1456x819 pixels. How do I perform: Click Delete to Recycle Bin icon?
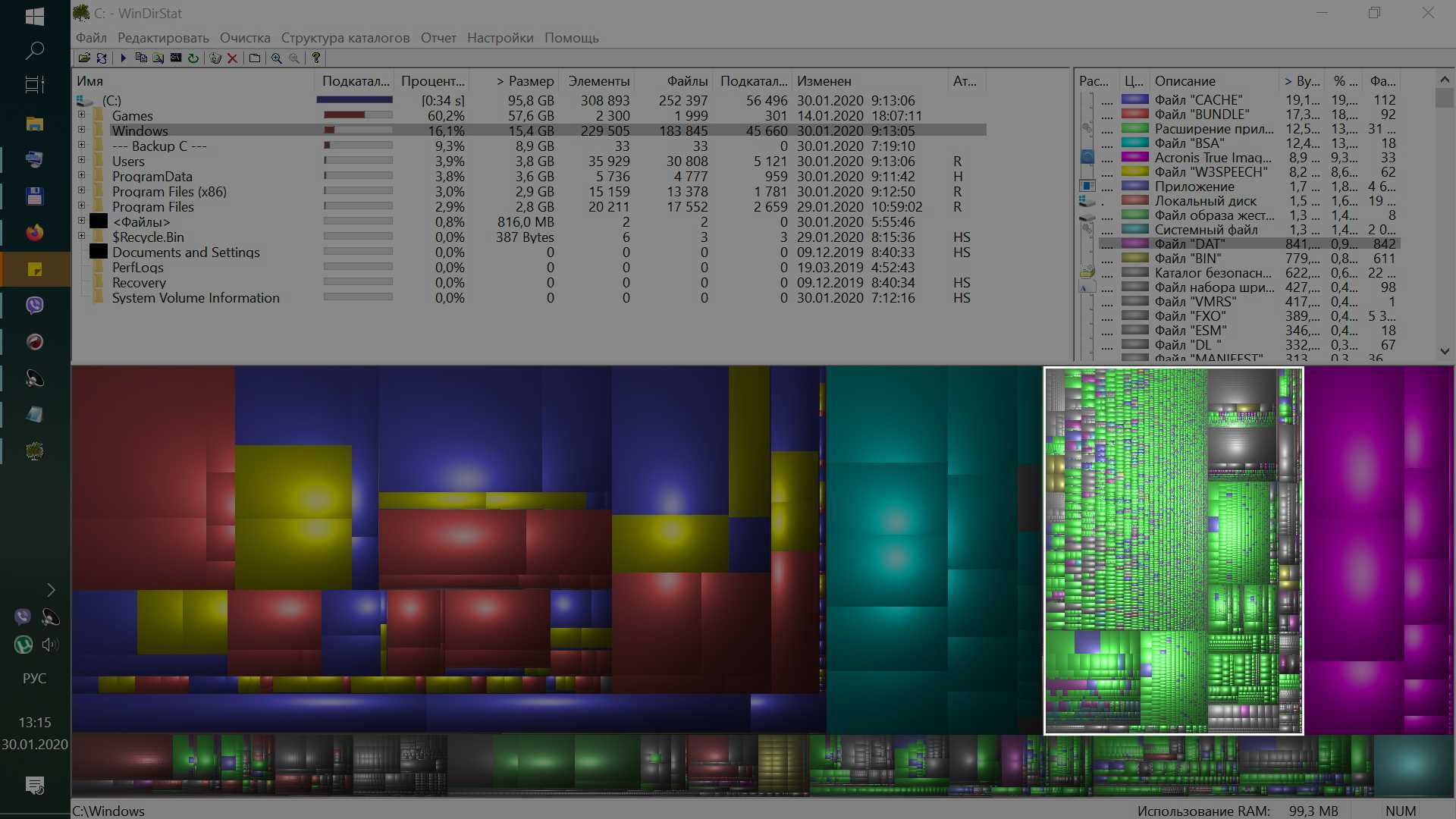(x=215, y=58)
